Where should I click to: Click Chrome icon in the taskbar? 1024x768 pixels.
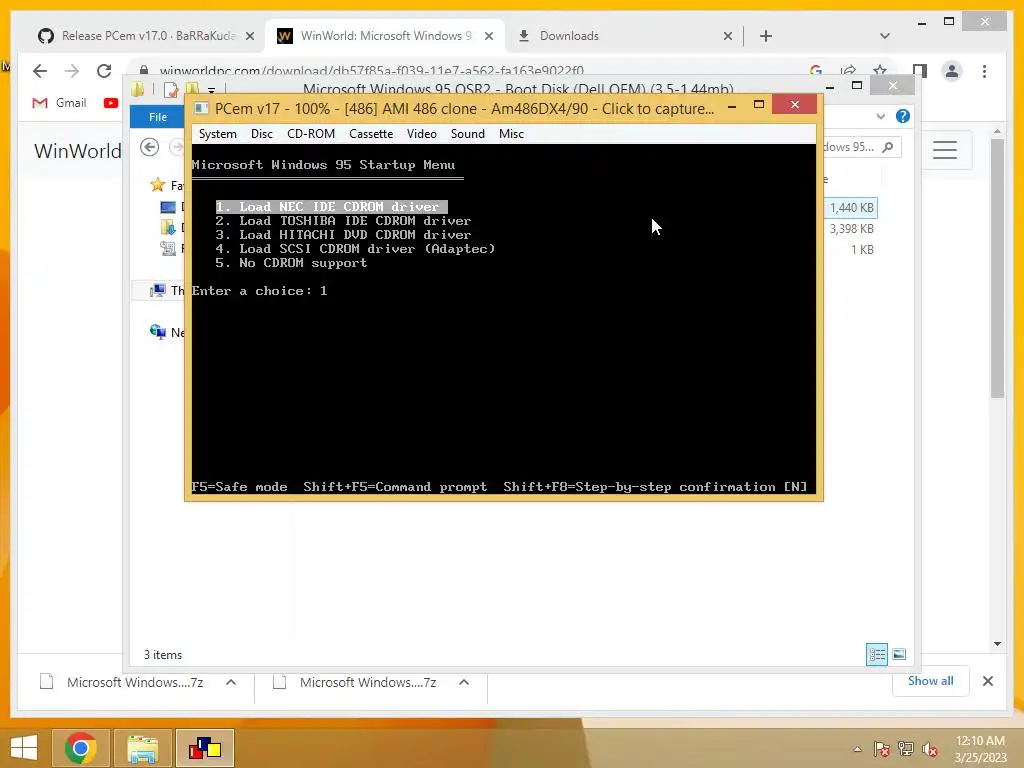(81, 748)
